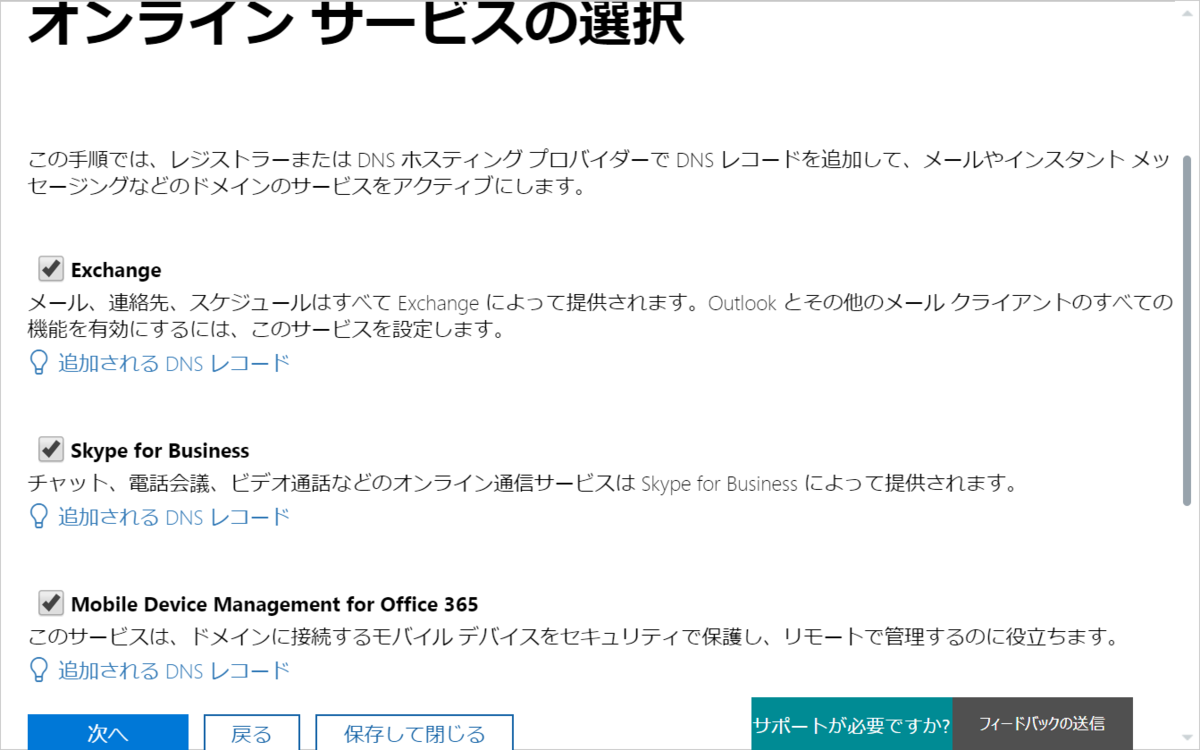Expand the dropdown arrow beside フィードバックの送信
Viewport: 1200px width, 750px height.
[x=1185, y=735]
